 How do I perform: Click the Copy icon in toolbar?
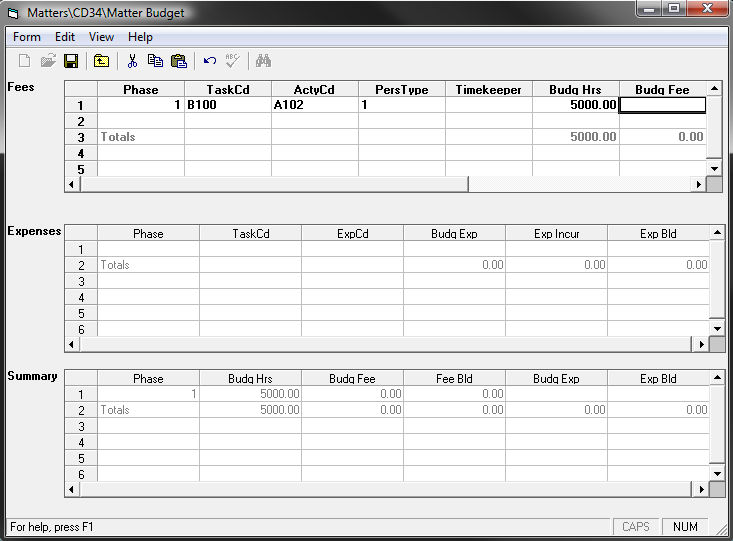tap(155, 61)
